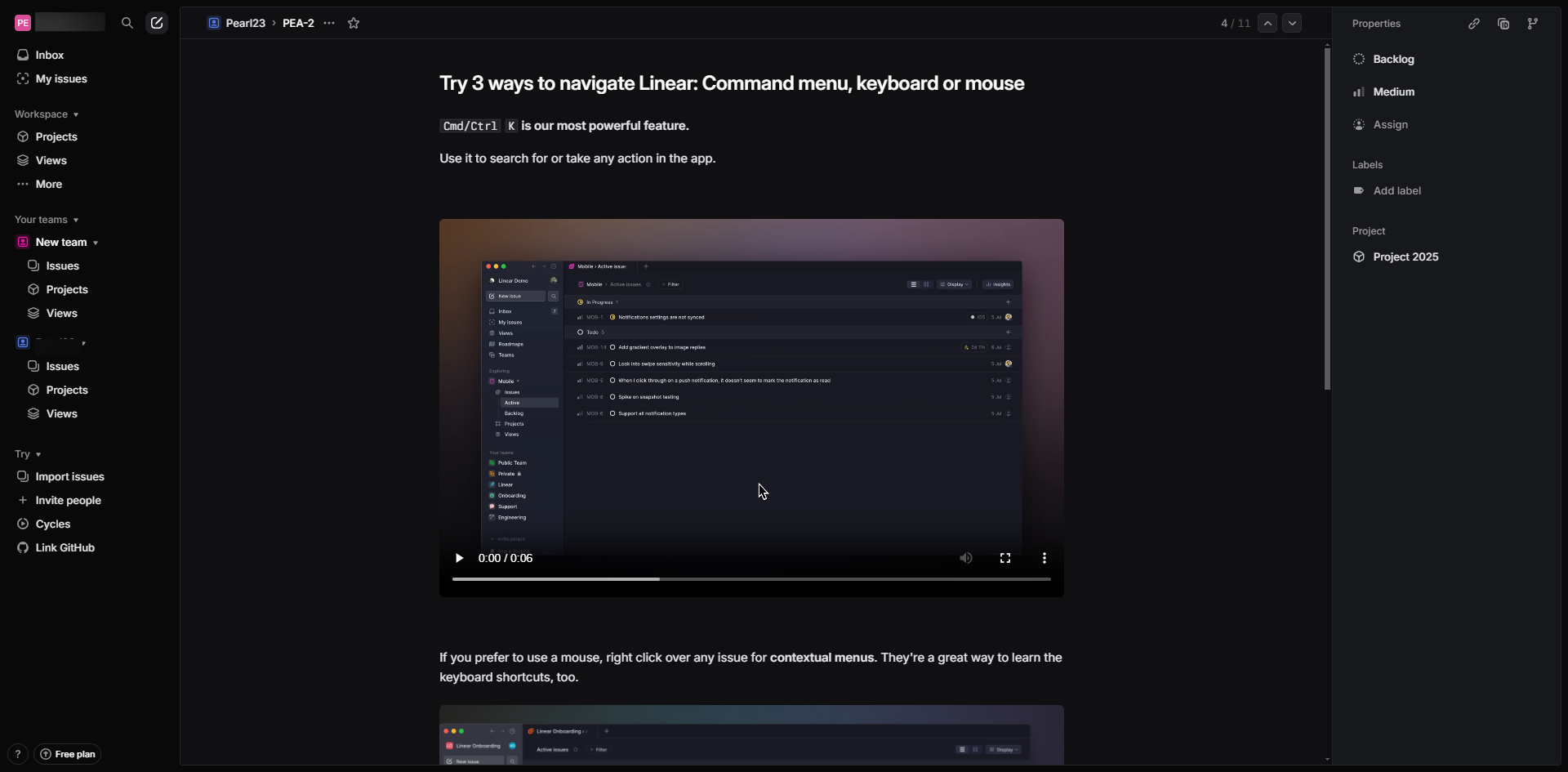Favorite this issue with the star
The image size is (1568, 772).
tap(354, 23)
